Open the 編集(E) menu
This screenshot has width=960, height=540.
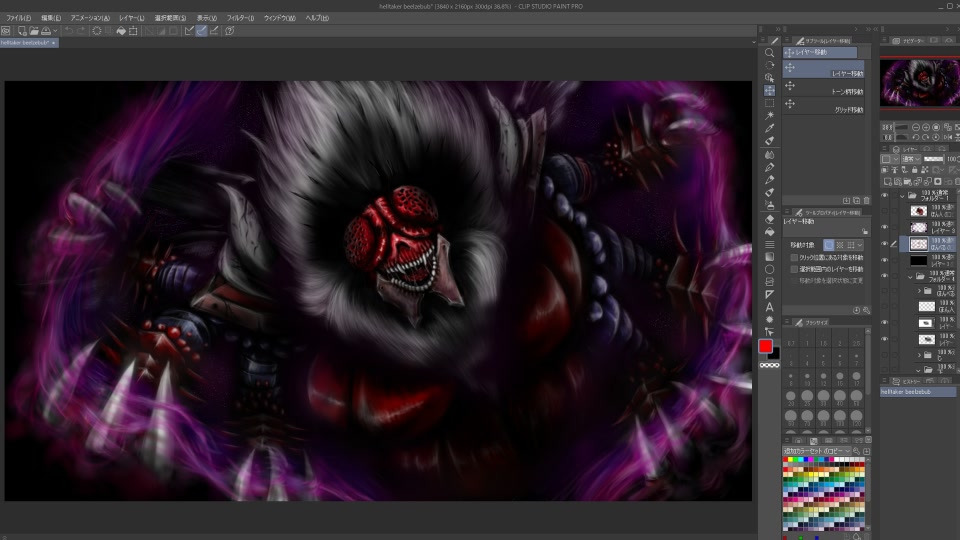click(x=51, y=18)
